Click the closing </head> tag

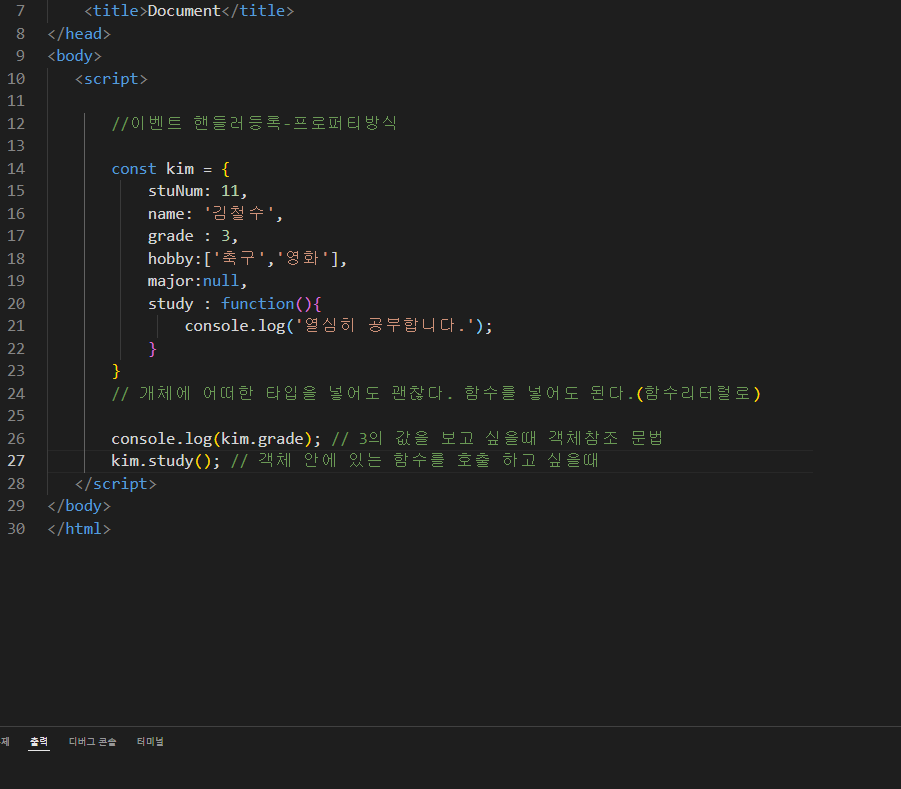(x=79, y=34)
